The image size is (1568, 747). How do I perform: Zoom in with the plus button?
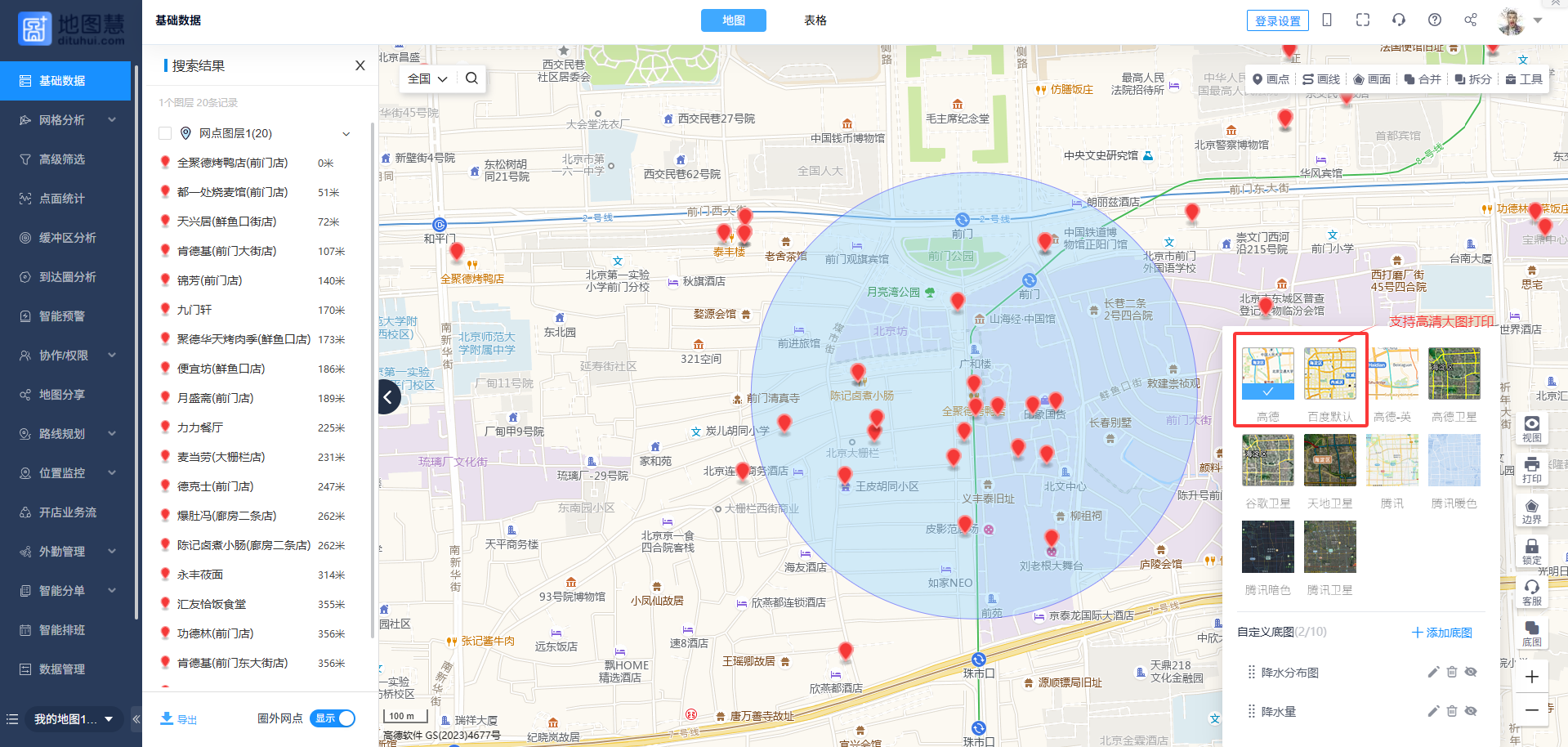click(1531, 677)
